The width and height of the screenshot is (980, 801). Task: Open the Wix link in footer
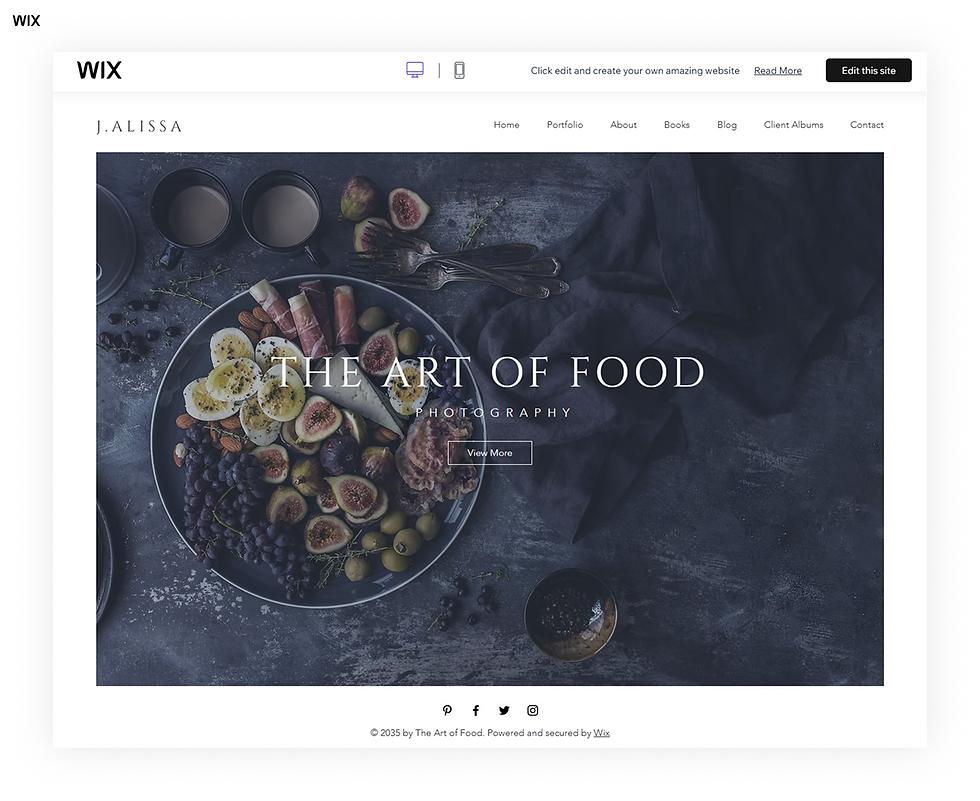pyautogui.click(x=601, y=733)
